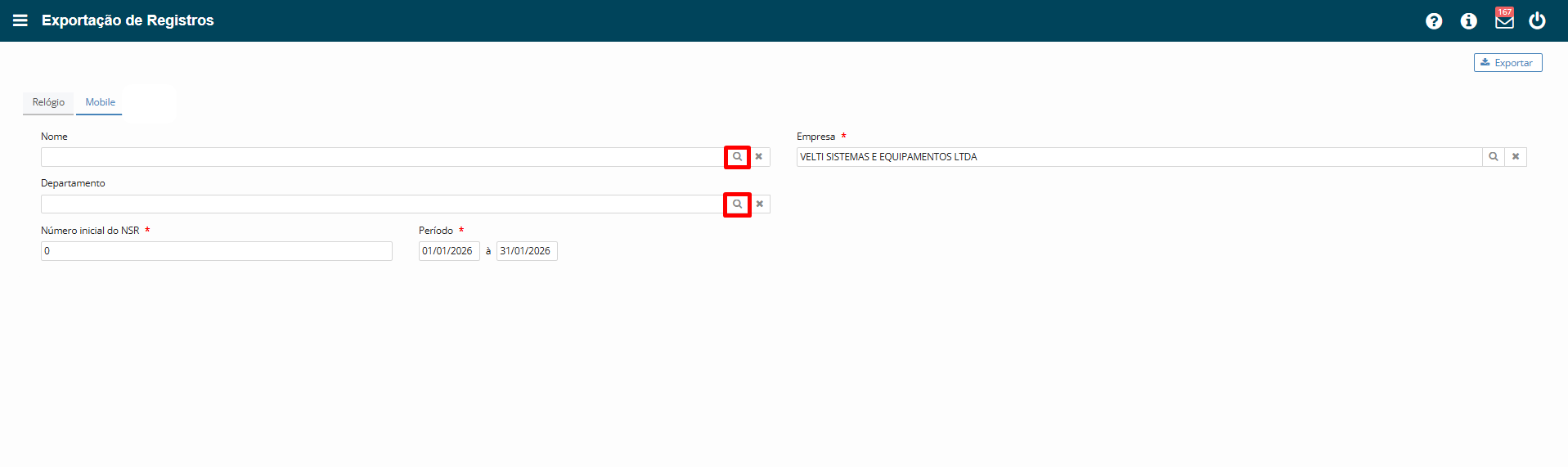1568x467 pixels.
Task: Open the messages envelope with 167 badge
Action: coord(1504,20)
